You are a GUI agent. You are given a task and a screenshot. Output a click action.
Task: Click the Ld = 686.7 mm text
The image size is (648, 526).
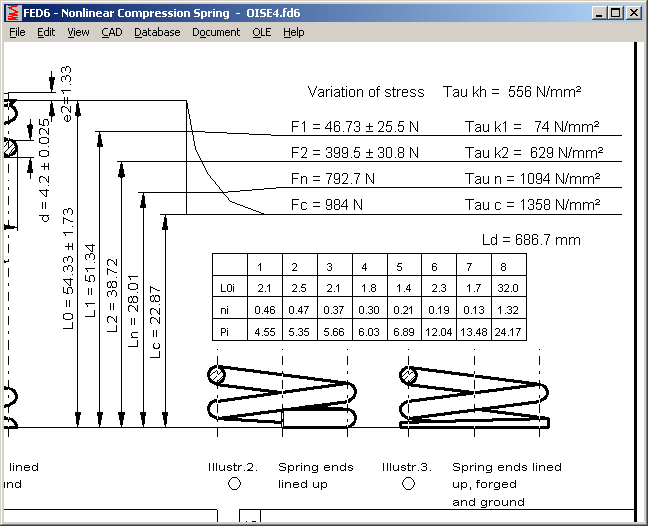point(531,241)
